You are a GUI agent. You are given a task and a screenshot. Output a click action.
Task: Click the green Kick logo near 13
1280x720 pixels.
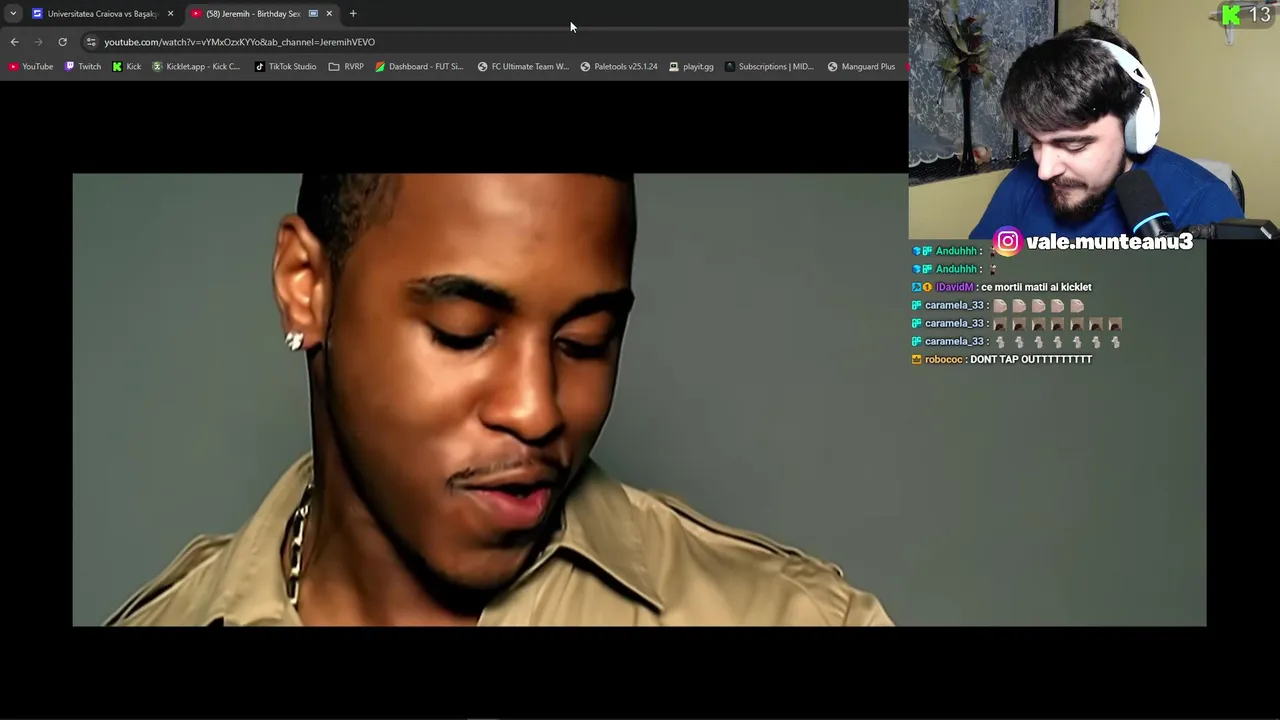pos(1231,15)
